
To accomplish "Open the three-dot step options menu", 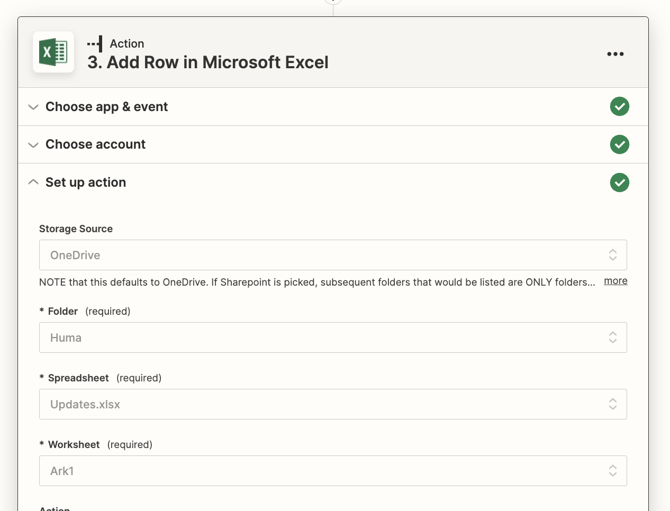I will pyautogui.click(x=615, y=54).
